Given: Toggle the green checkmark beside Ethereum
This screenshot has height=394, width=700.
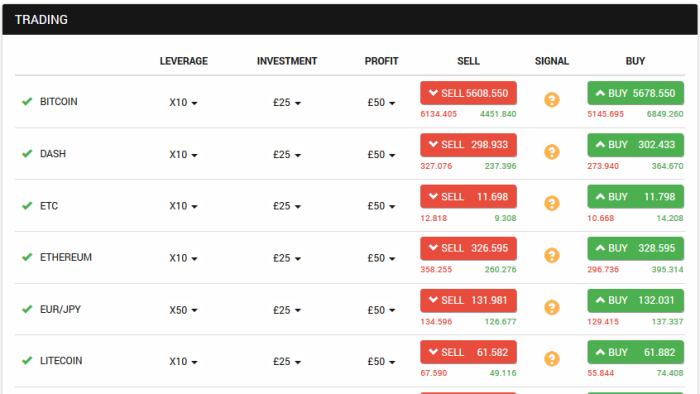Looking at the screenshot, I should click(x=27, y=257).
